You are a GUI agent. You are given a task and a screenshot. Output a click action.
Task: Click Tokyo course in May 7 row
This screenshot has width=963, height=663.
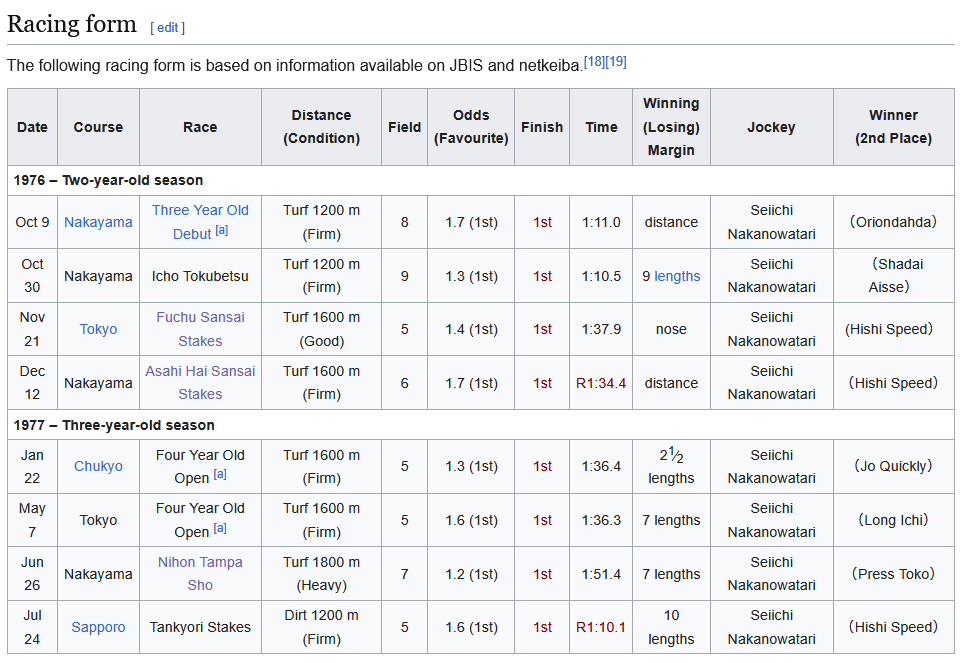click(x=98, y=520)
